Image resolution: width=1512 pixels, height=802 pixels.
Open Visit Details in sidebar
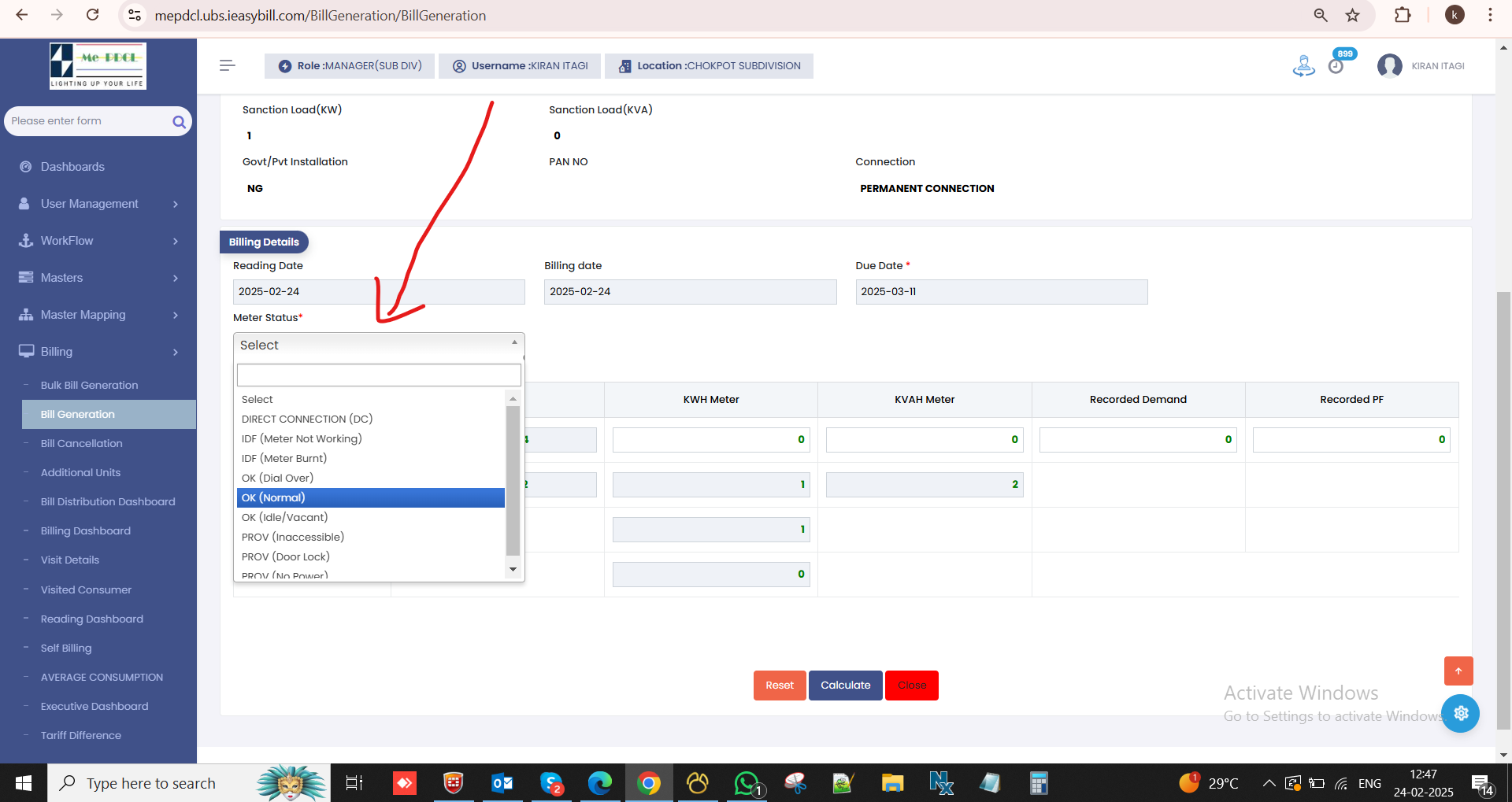[70, 560]
